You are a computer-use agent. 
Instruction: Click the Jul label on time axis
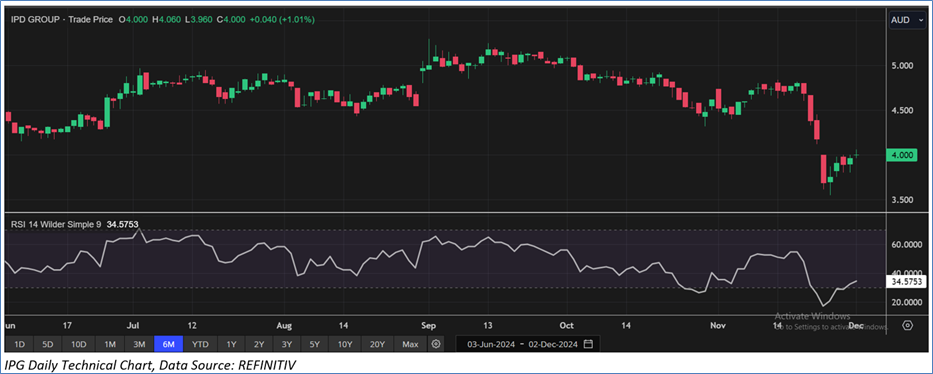133,326
